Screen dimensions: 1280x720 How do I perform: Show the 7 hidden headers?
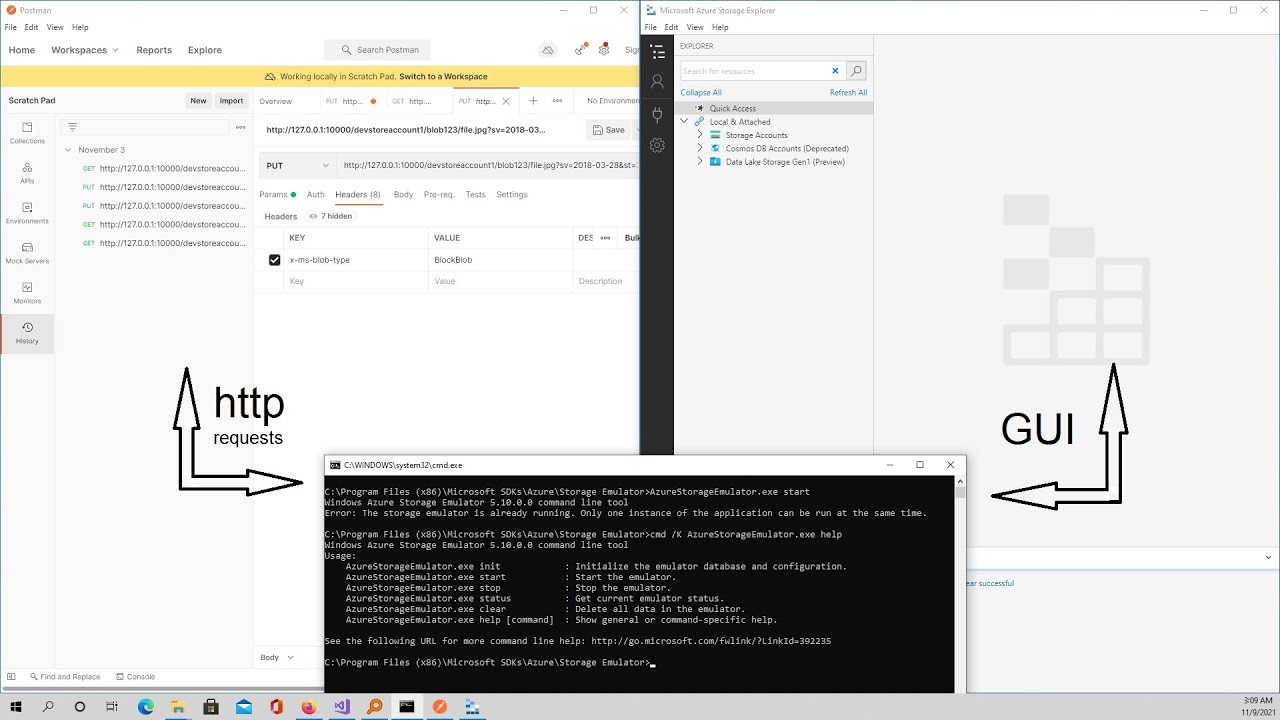(331, 216)
